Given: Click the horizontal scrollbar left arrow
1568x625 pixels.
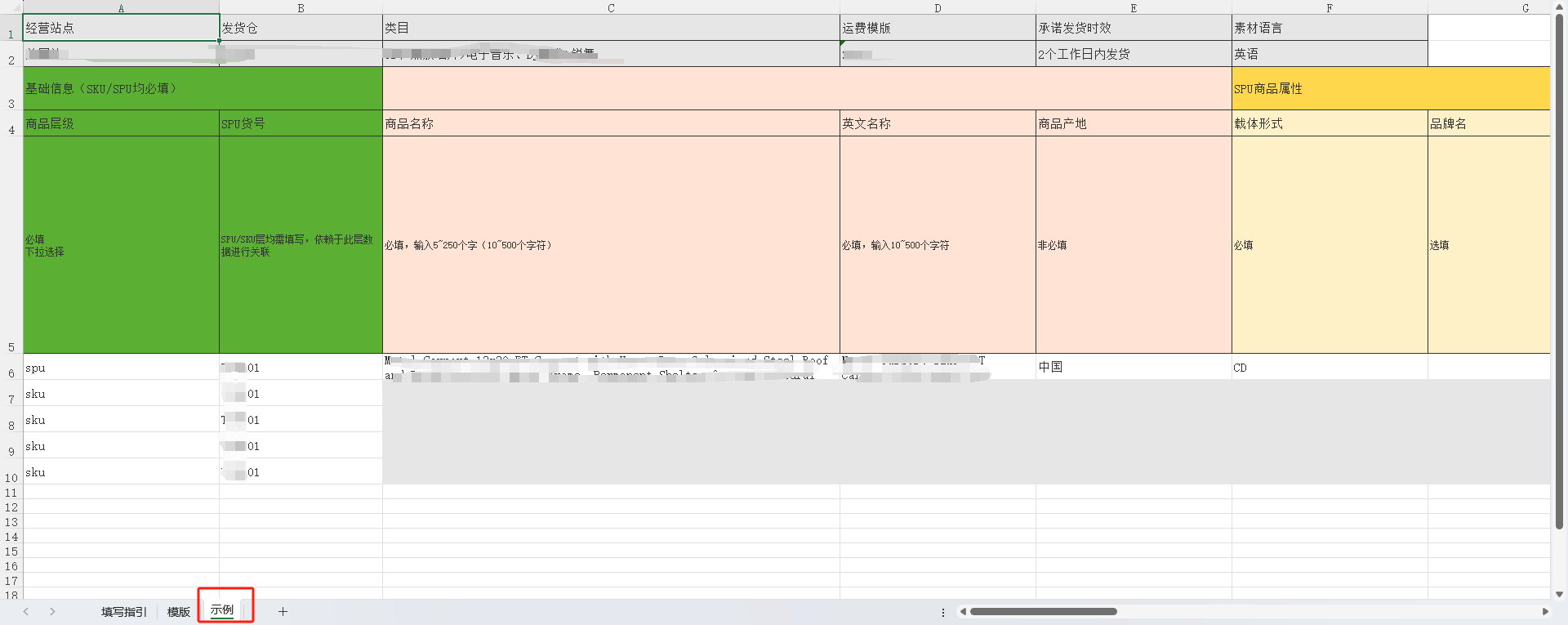Looking at the screenshot, I should 963,611.
